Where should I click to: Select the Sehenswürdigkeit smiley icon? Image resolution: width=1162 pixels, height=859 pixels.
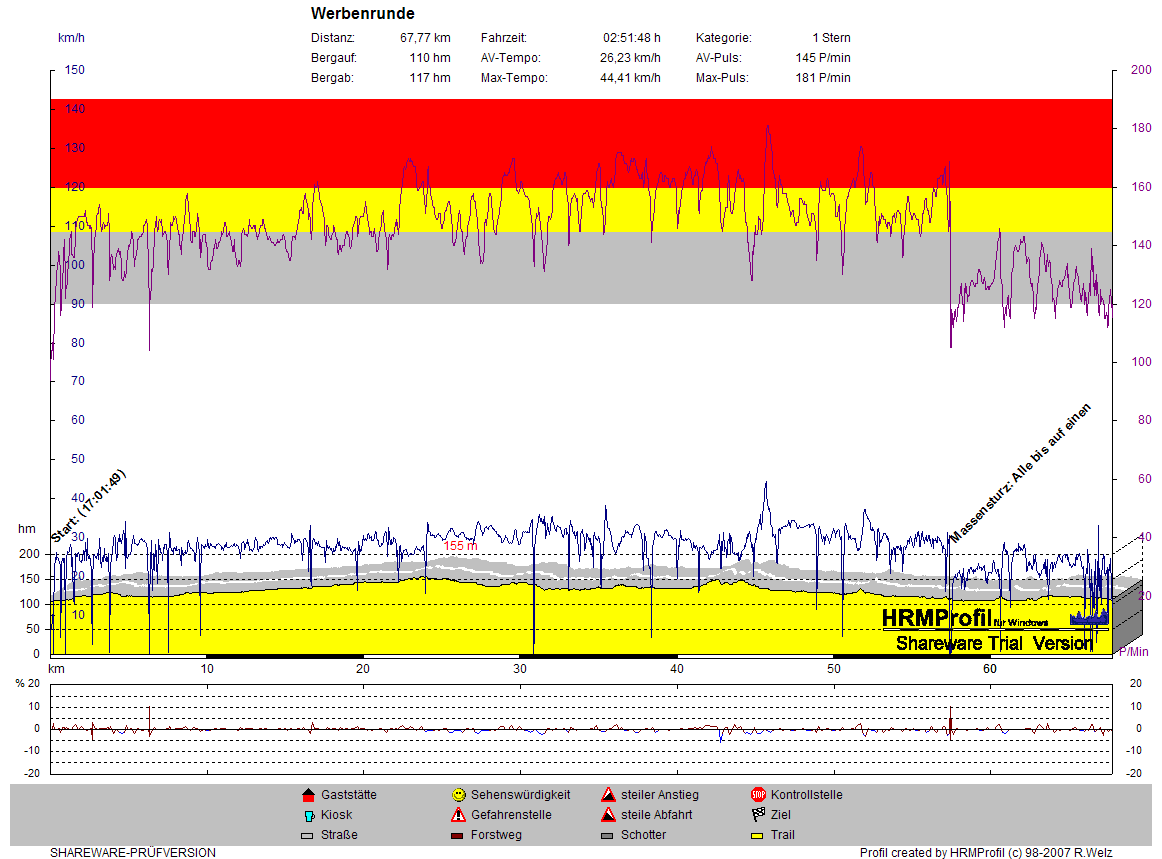point(458,795)
